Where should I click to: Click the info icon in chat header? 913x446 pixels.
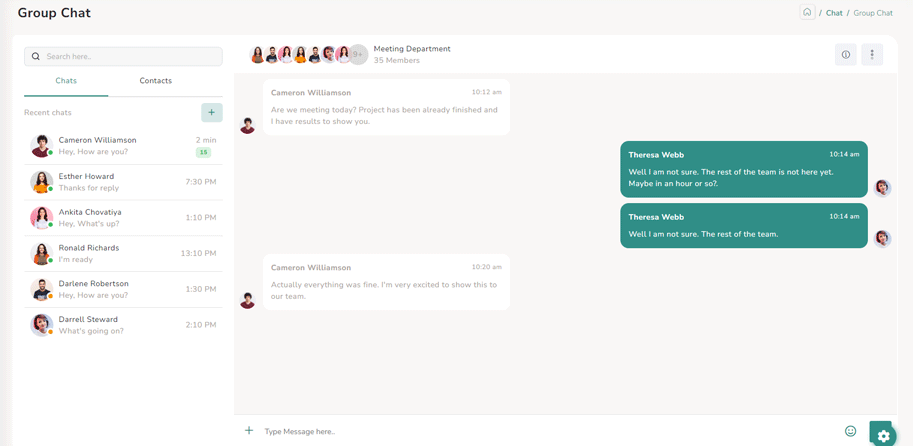845,55
